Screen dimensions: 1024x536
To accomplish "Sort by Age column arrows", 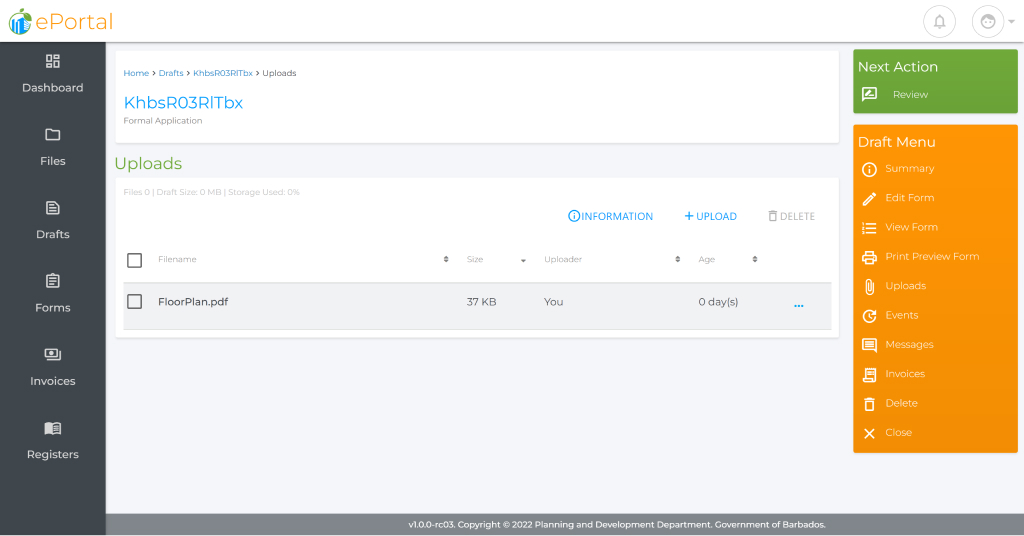I will click(755, 259).
